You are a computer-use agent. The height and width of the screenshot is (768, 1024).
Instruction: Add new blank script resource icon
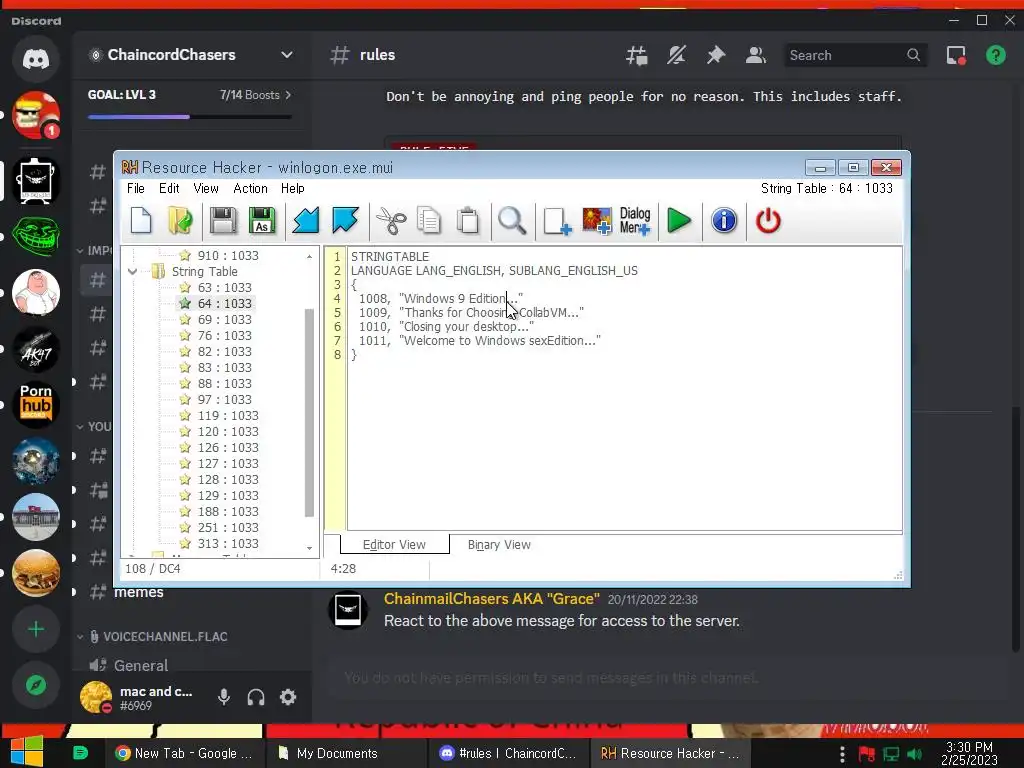click(557, 221)
